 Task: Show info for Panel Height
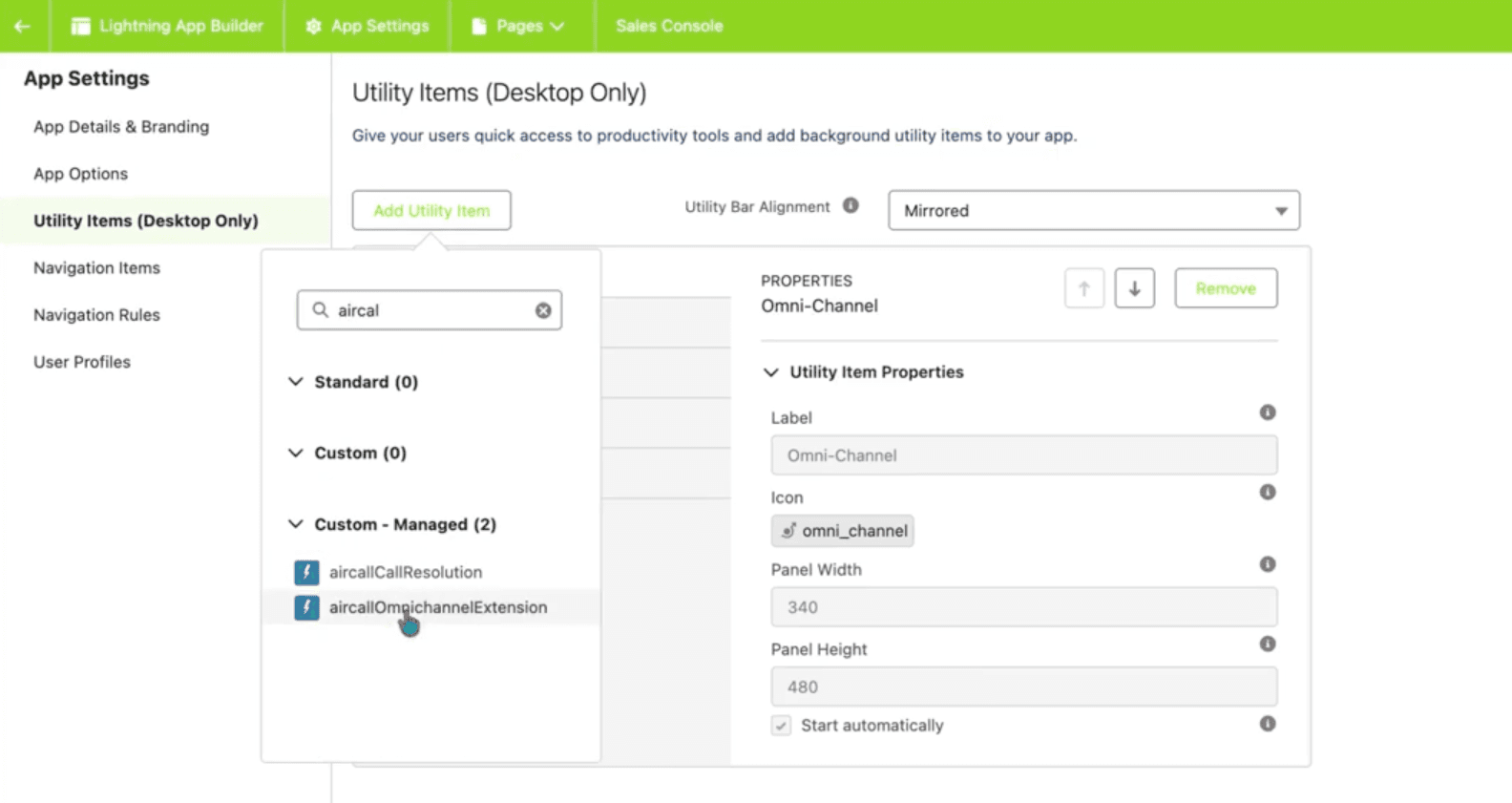(x=1268, y=645)
